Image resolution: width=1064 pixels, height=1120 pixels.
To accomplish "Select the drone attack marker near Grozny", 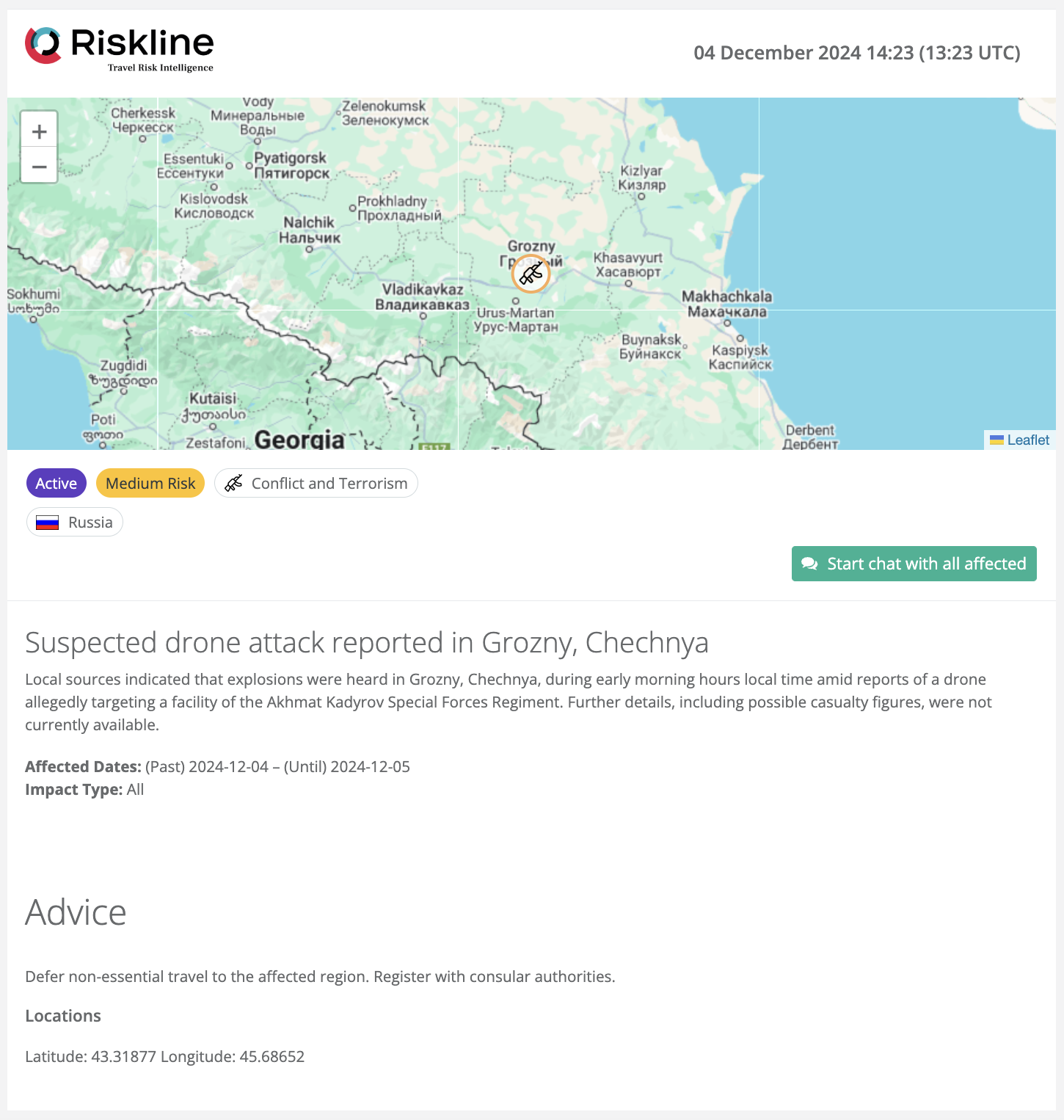I will pyautogui.click(x=531, y=273).
